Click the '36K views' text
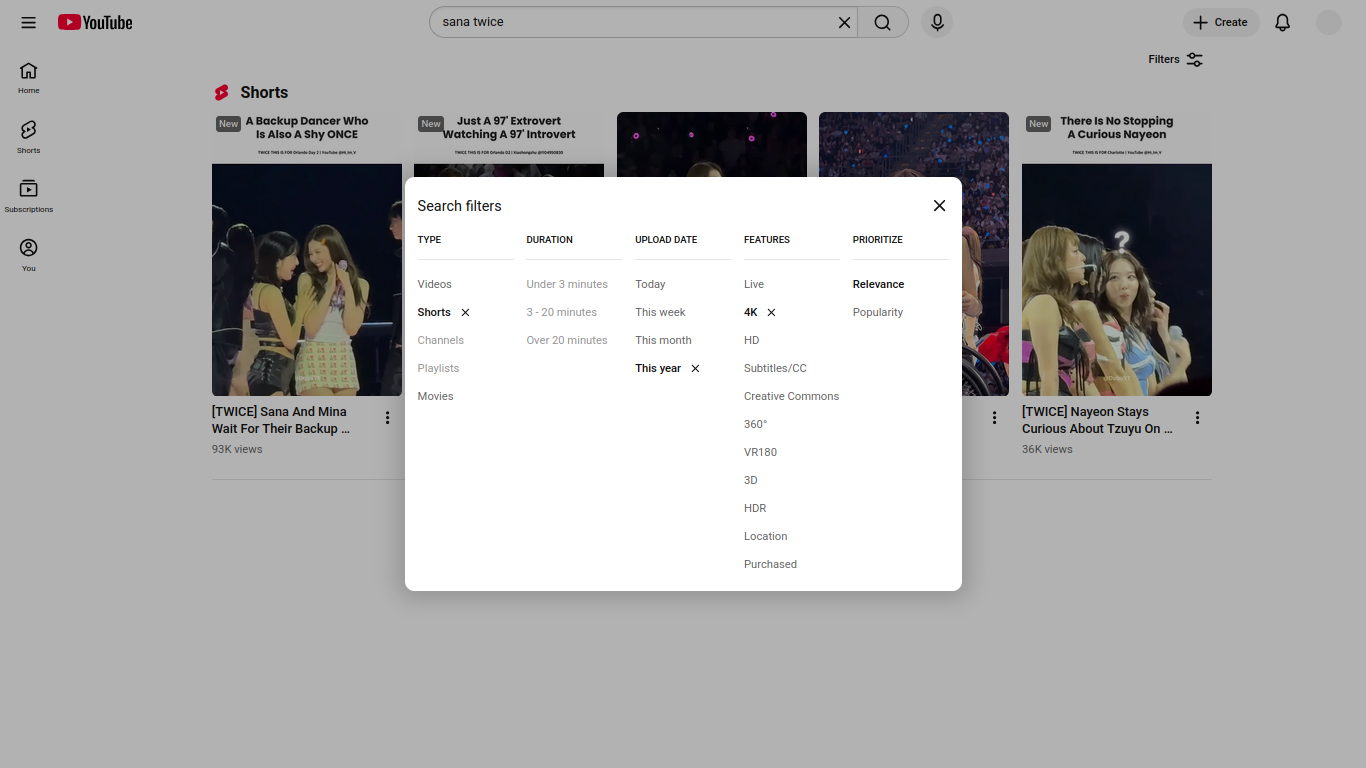Screen dimensions: 1366x768 [x=1047, y=450]
